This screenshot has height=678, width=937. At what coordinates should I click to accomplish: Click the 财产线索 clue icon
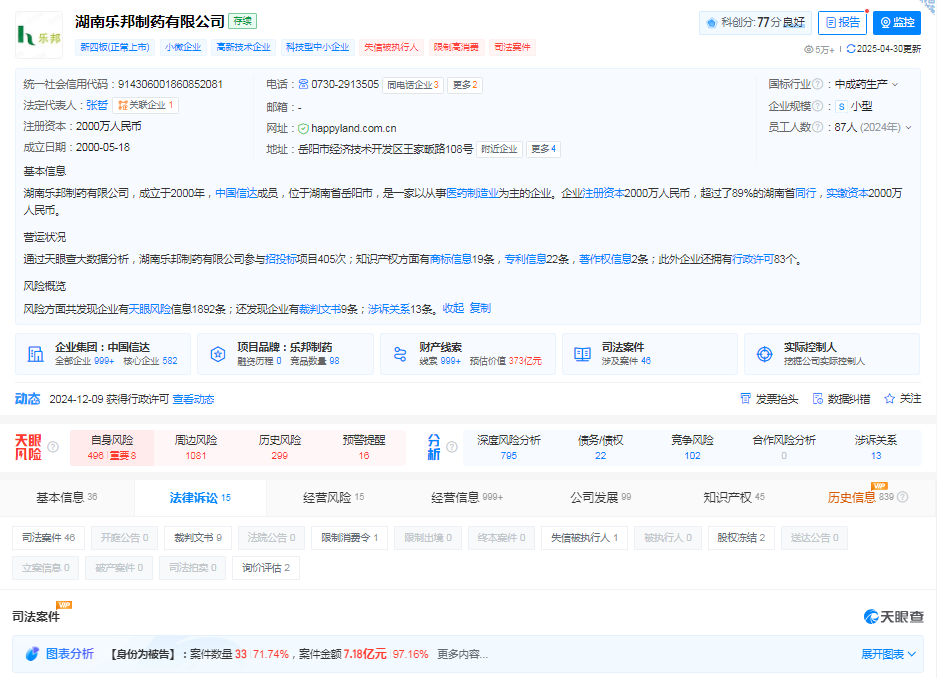(400, 354)
